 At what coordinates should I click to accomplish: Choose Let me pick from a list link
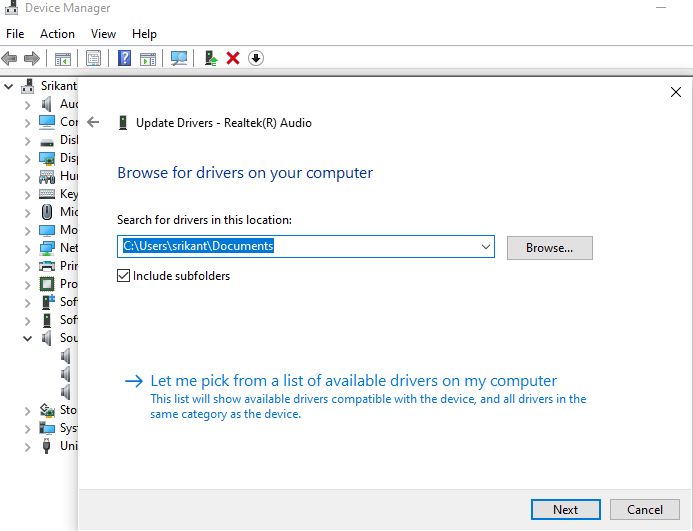click(x=354, y=381)
